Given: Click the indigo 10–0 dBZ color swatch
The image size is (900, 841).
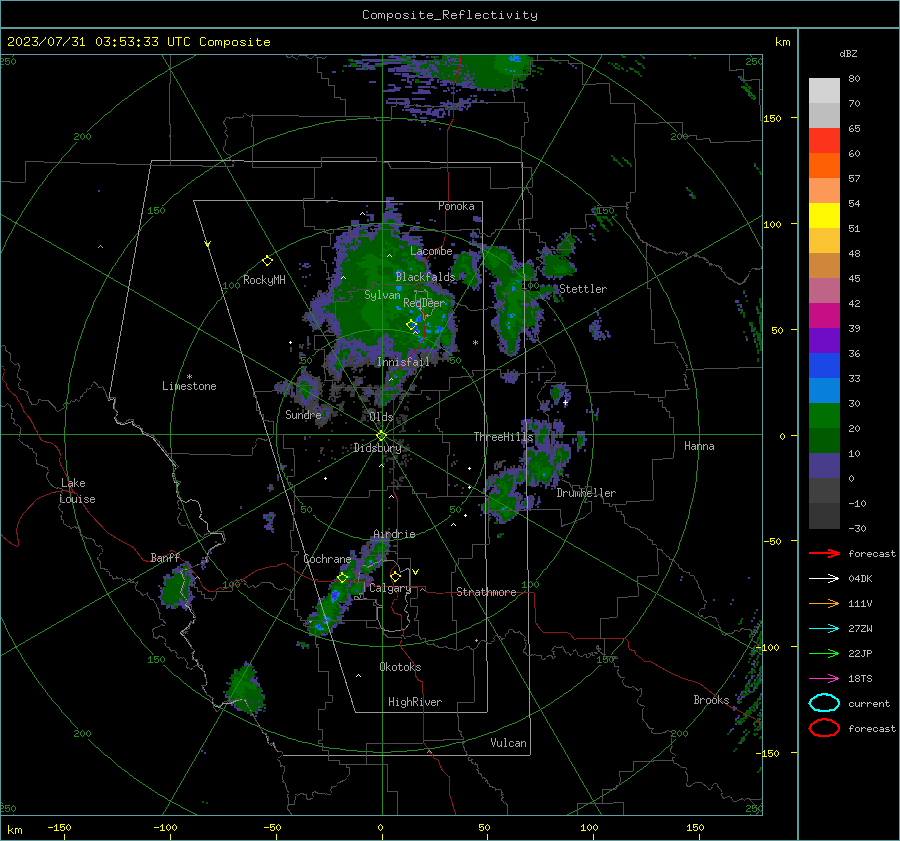Looking at the screenshot, I should (x=824, y=466).
